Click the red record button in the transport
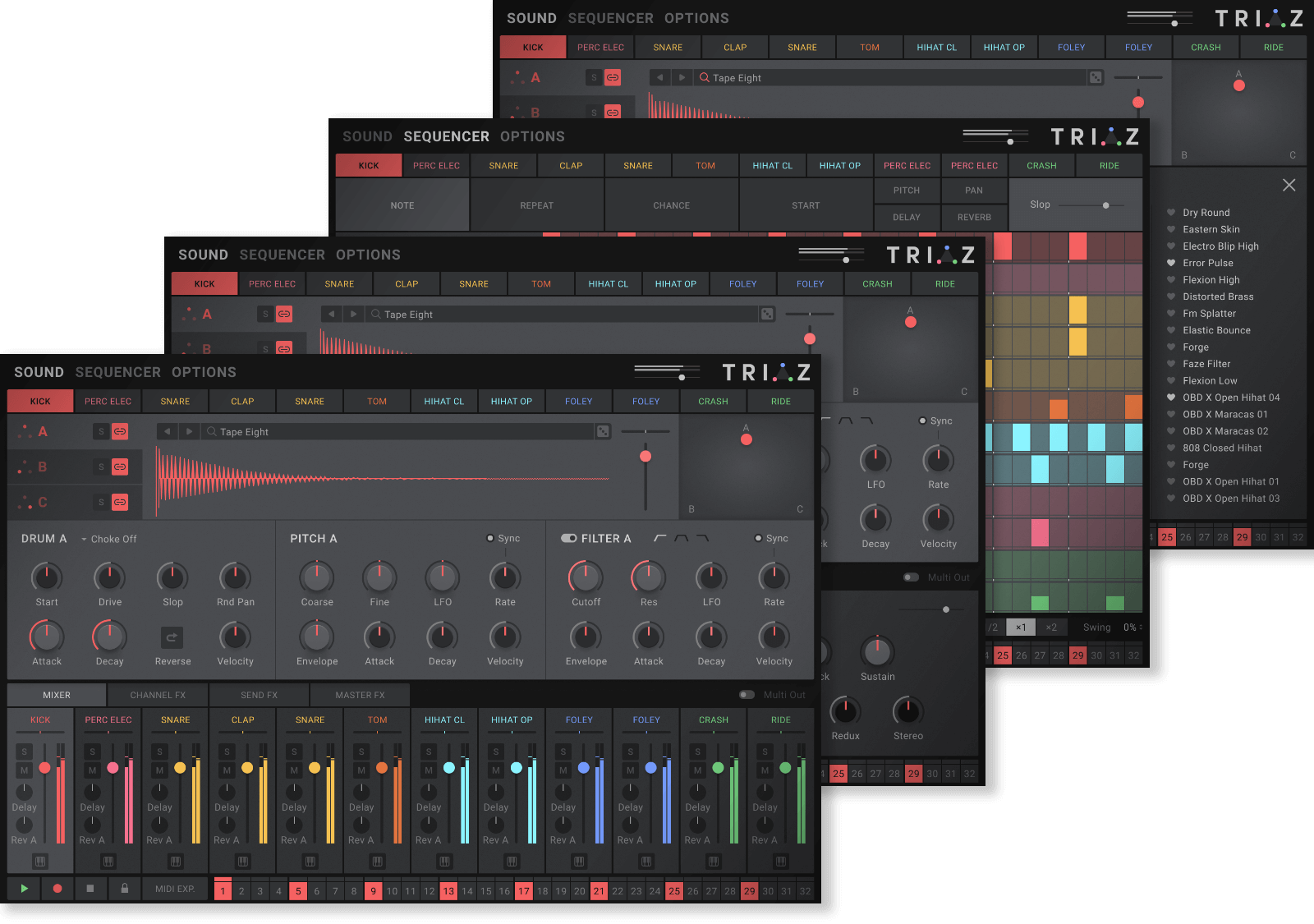Screen dimensions: 1314x924 click(57, 889)
